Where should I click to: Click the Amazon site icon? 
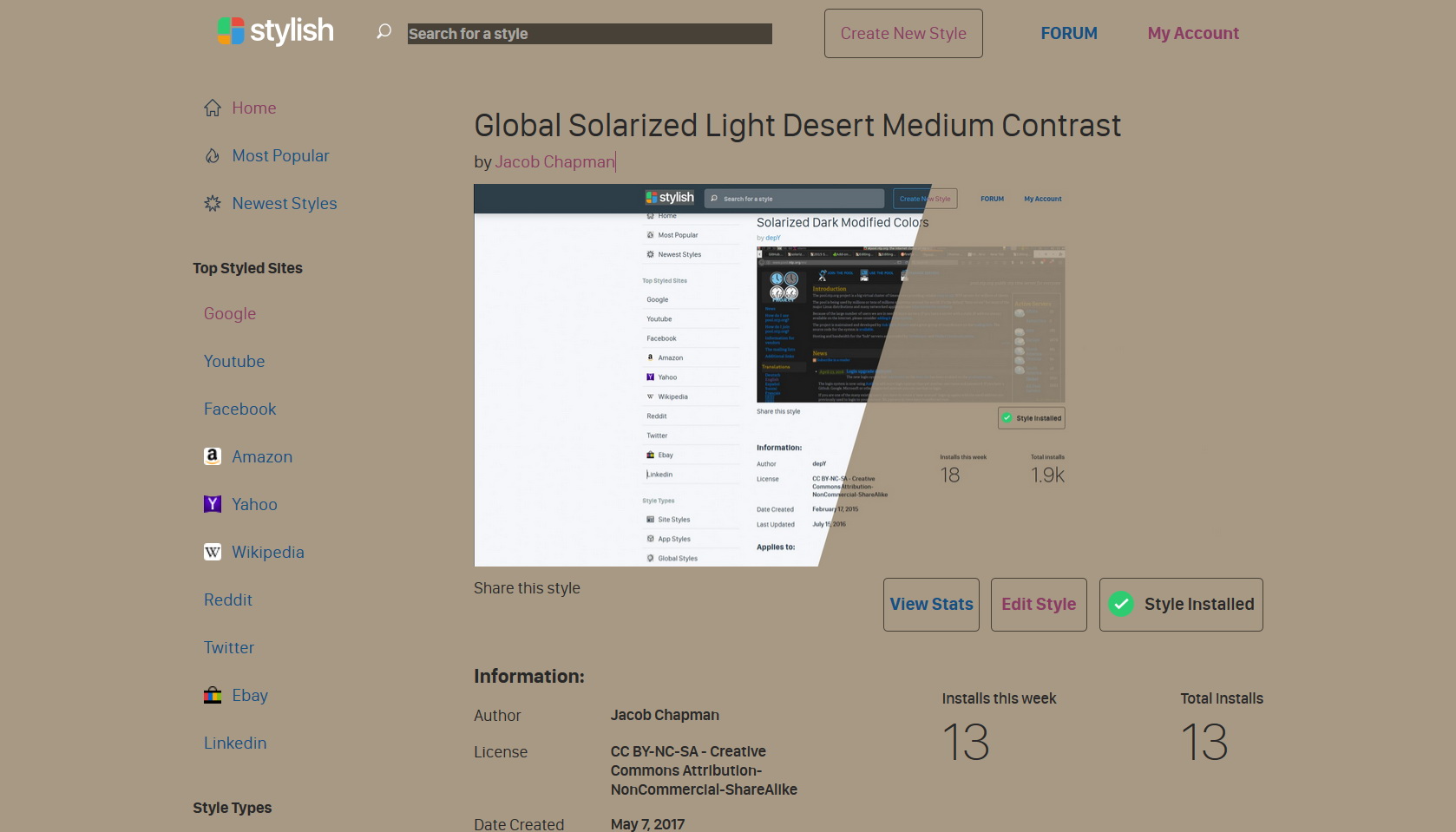(x=213, y=455)
